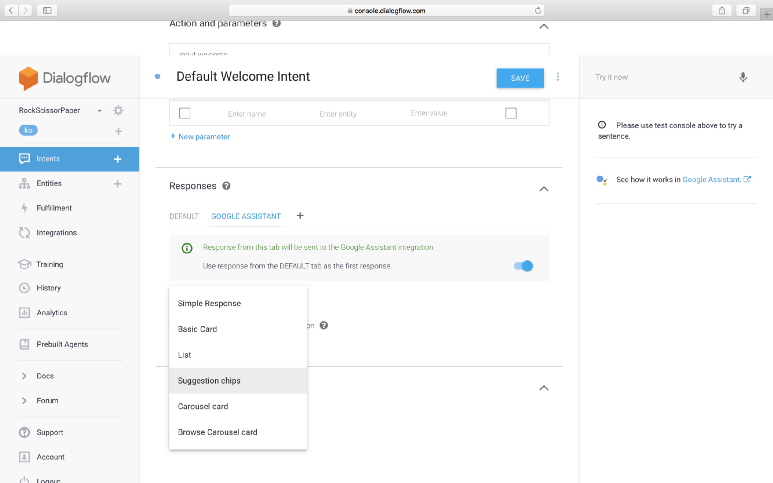Viewport: 773px width, 483px height.
Task: Open the RockScissorPaper agent dropdown
Action: pos(99,110)
